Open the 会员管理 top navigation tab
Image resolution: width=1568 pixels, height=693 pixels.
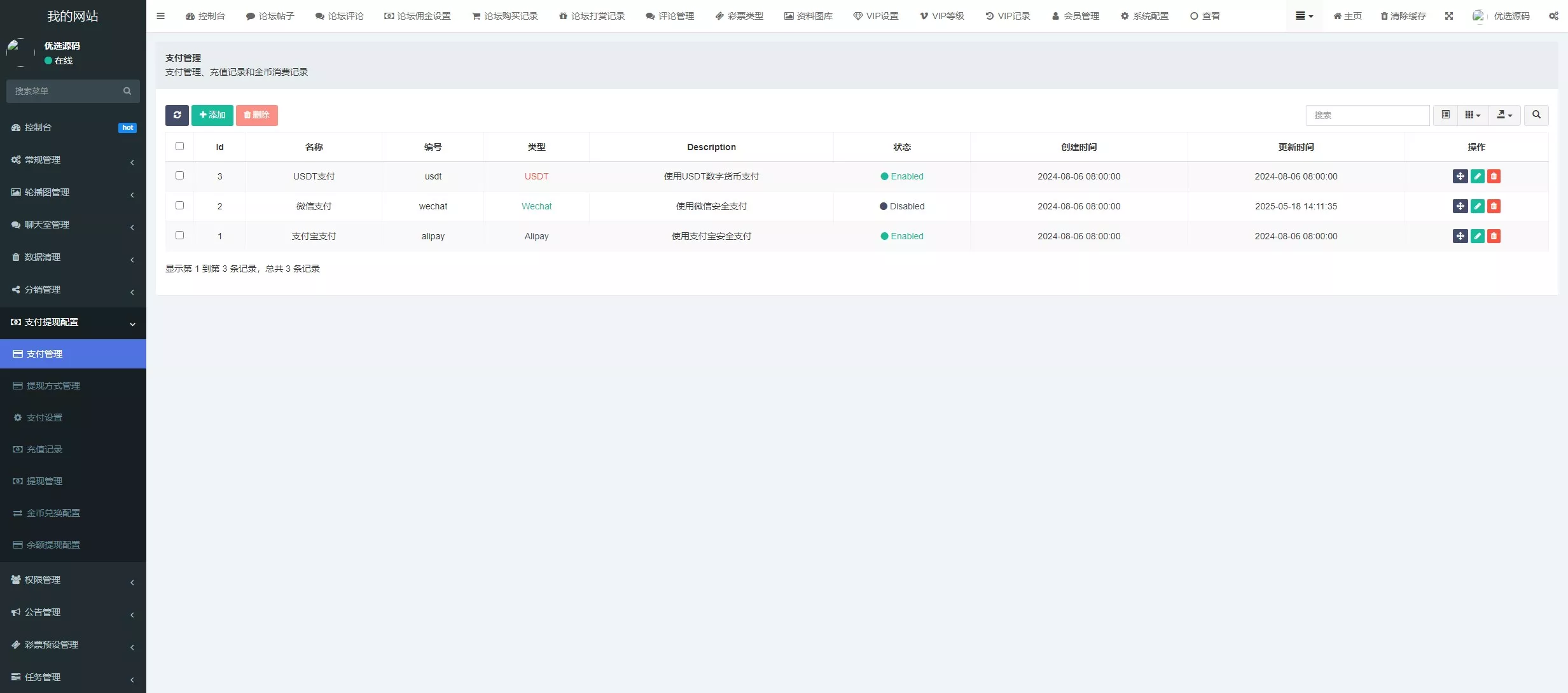pyautogui.click(x=1075, y=16)
